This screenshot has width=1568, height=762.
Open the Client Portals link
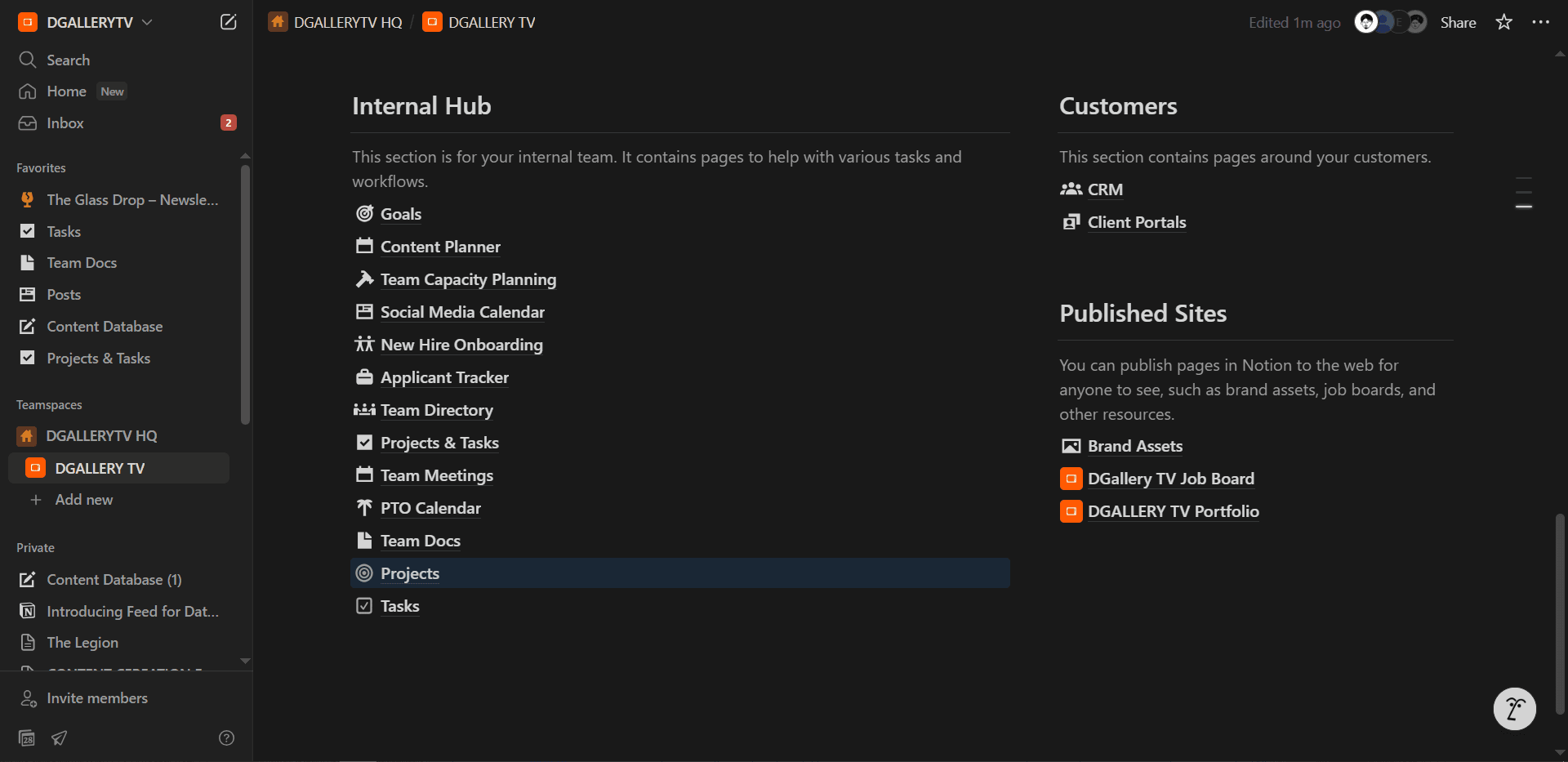[x=1136, y=222]
